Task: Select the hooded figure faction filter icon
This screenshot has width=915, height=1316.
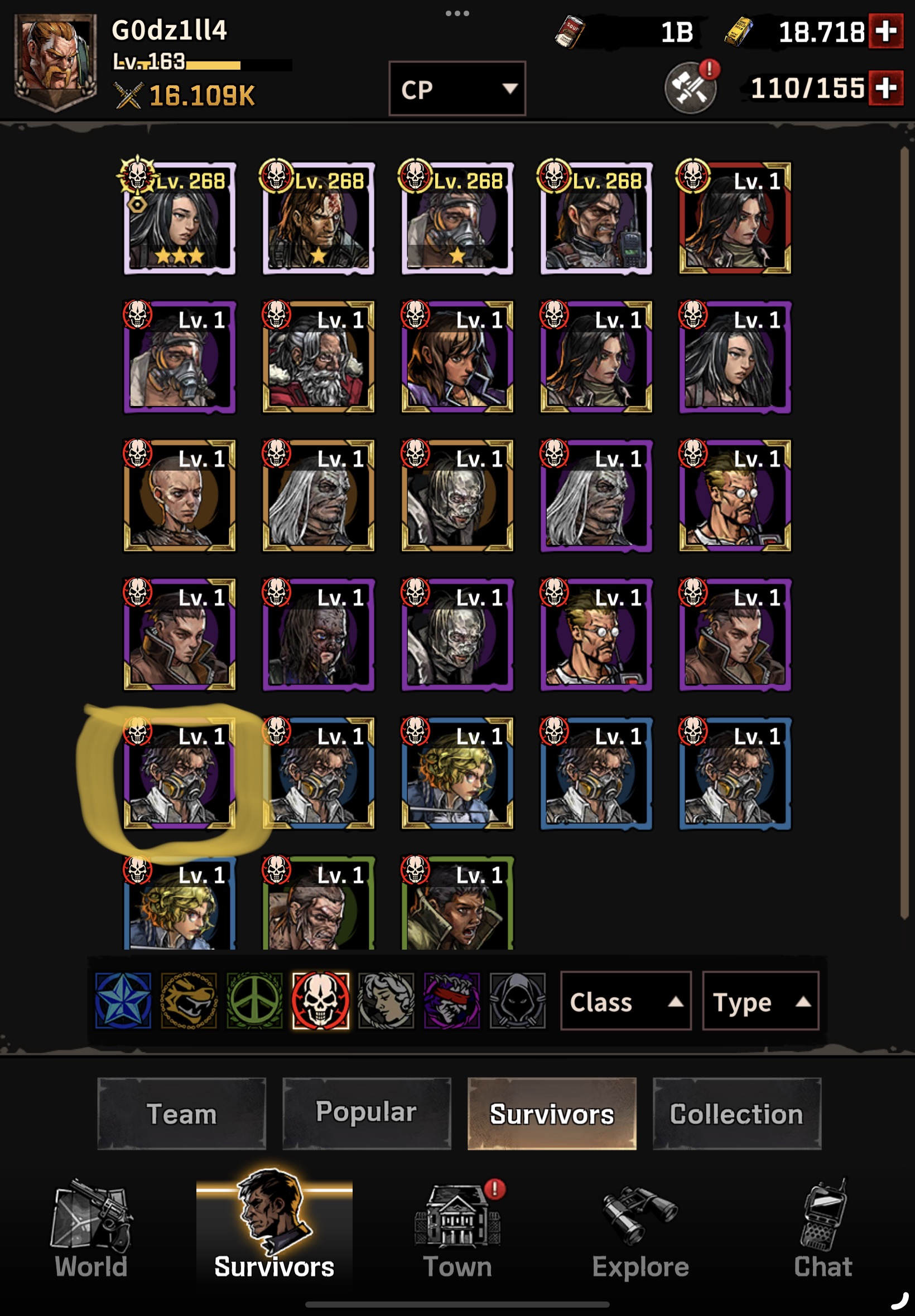Action: [517, 1000]
